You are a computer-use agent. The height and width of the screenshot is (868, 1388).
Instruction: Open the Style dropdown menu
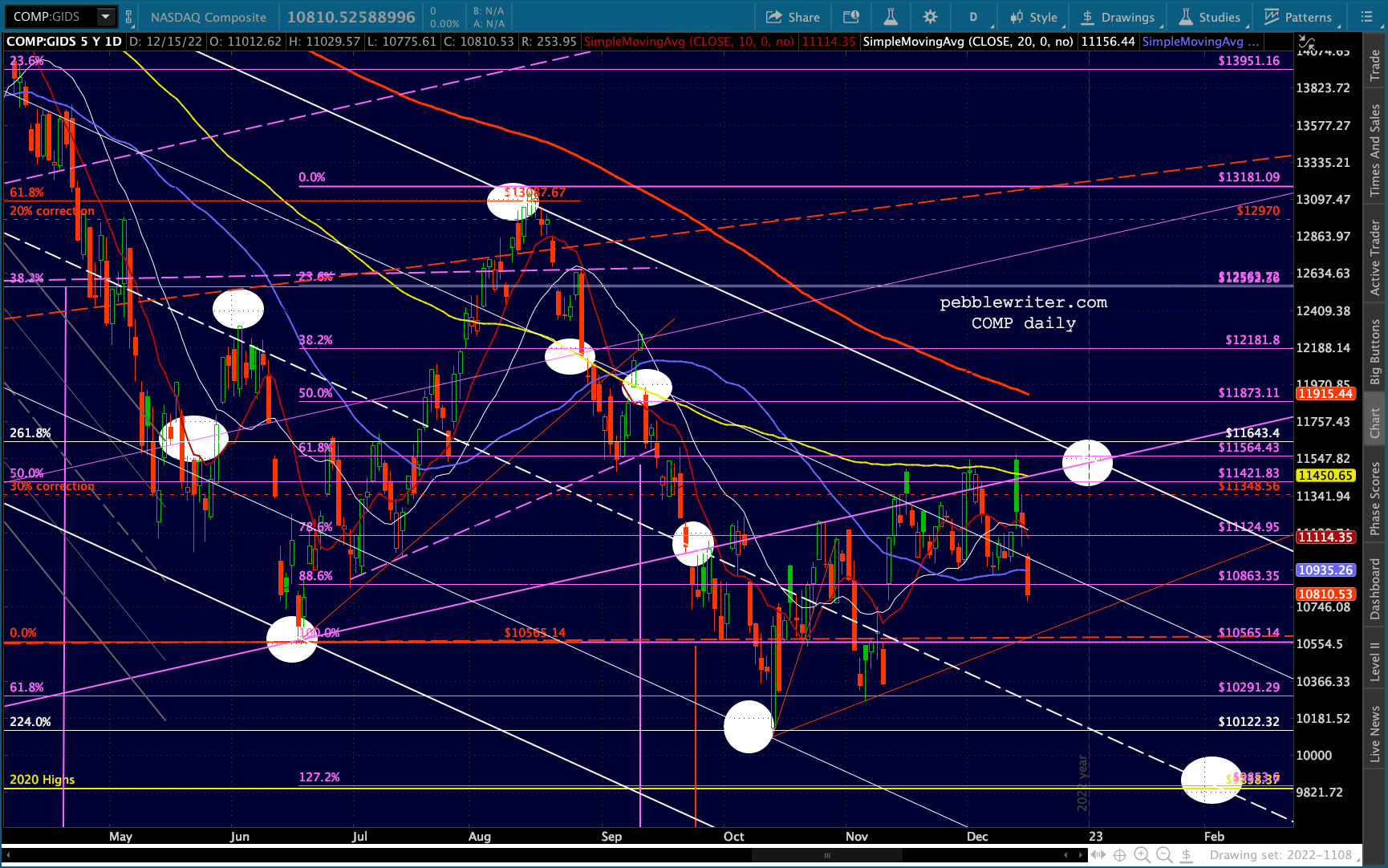coord(1035,17)
